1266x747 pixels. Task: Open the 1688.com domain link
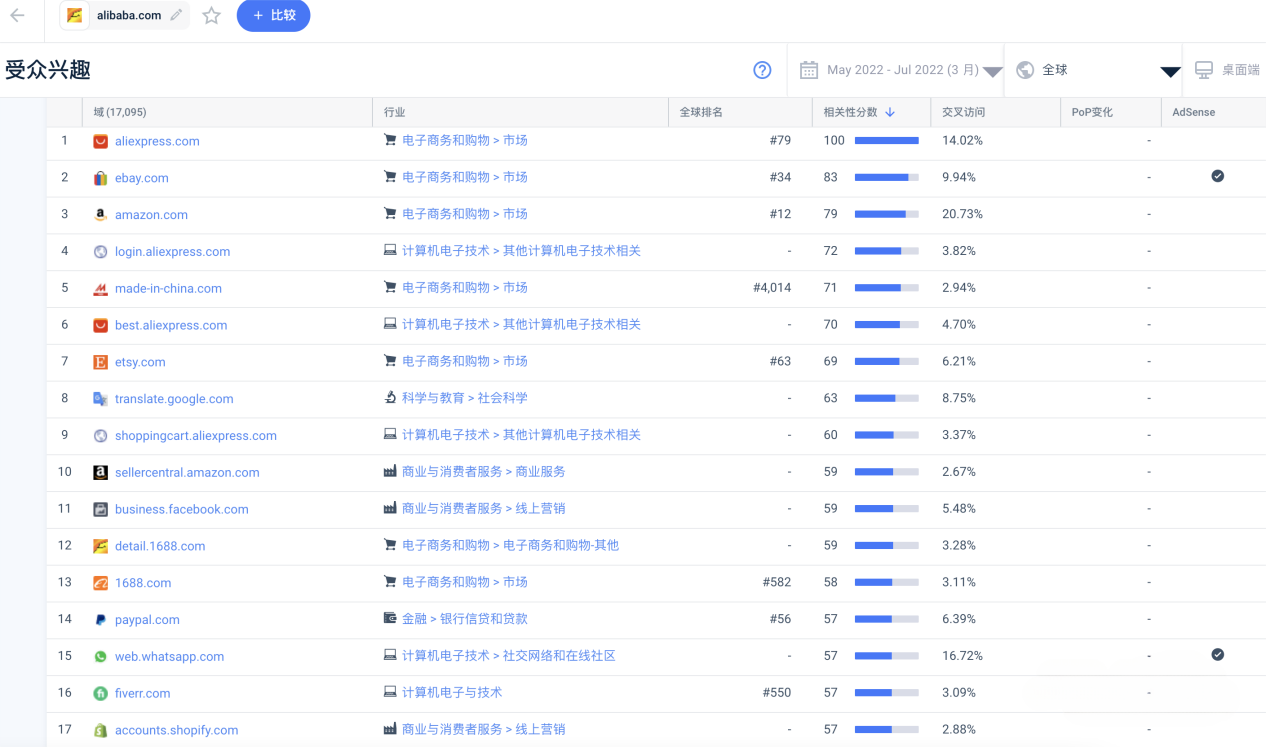point(143,583)
